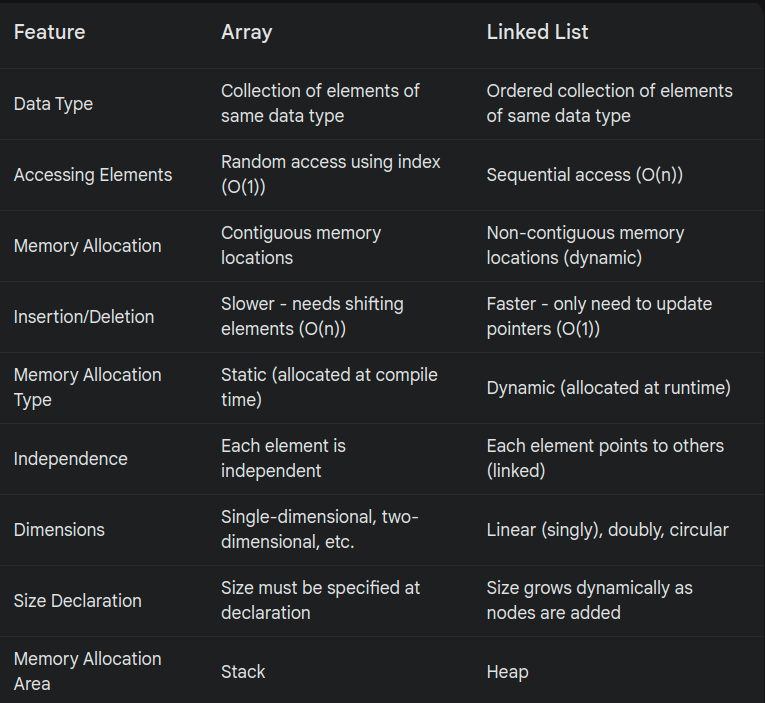Click the Accessing Elements row label
Viewport: 765px width, 703px height.
(93, 175)
